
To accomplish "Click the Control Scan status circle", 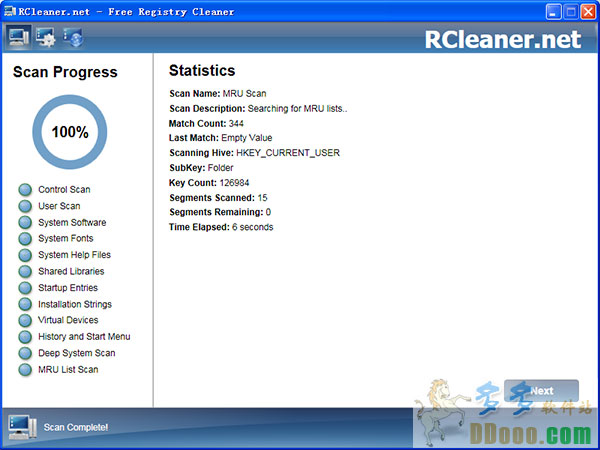I will click(x=25, y=189).
